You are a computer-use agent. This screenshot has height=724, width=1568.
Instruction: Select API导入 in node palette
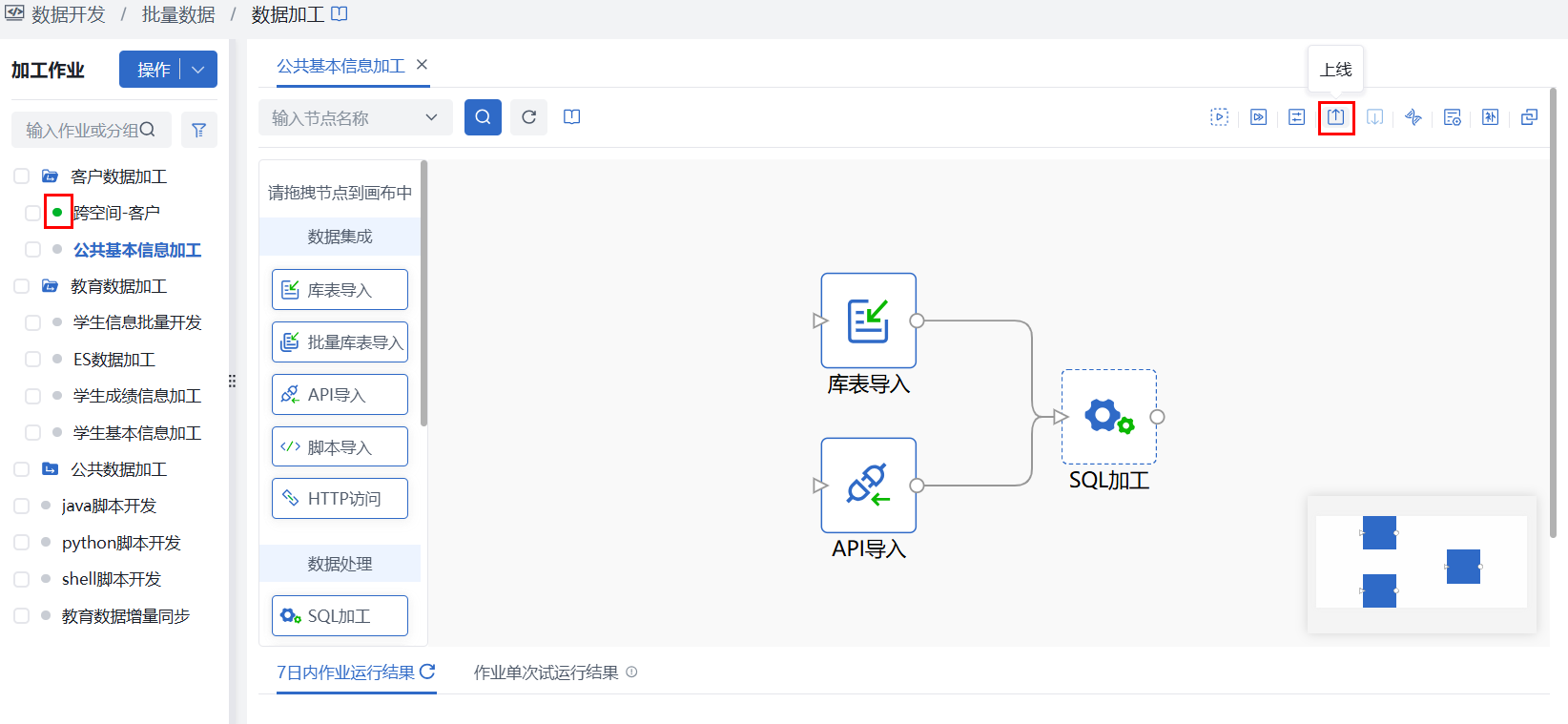coord(340,394)
